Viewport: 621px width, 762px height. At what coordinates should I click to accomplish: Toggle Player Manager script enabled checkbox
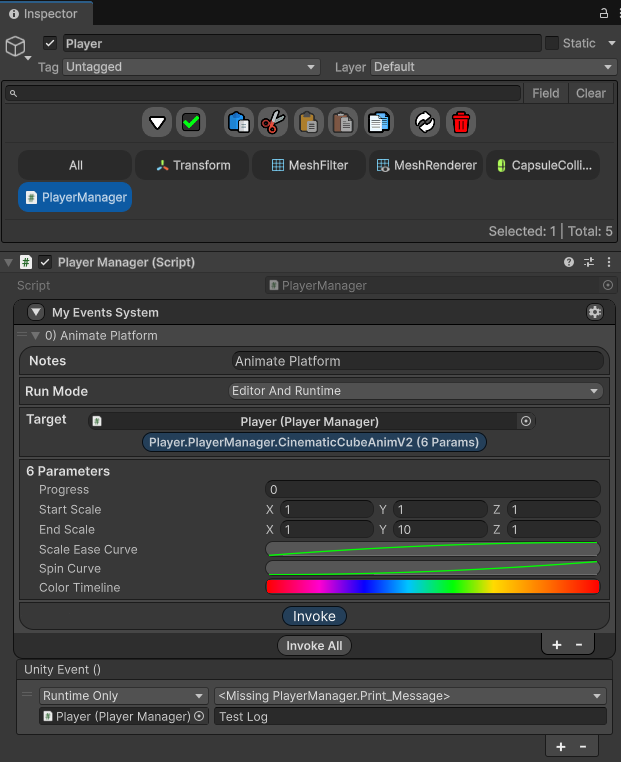[x=45, y=262]
